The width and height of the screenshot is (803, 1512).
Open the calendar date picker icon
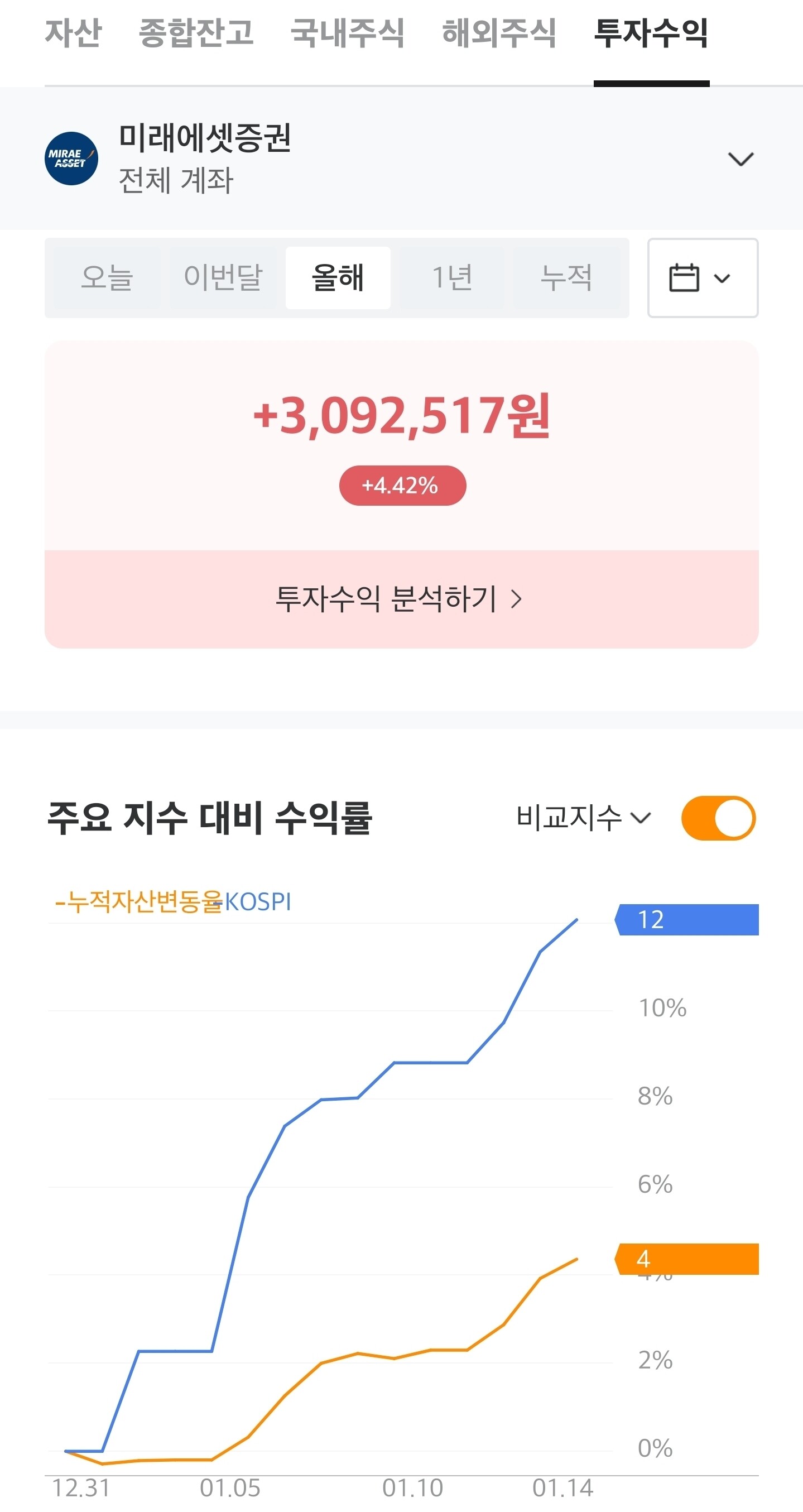pyautogui.click(x=684, y=277)
